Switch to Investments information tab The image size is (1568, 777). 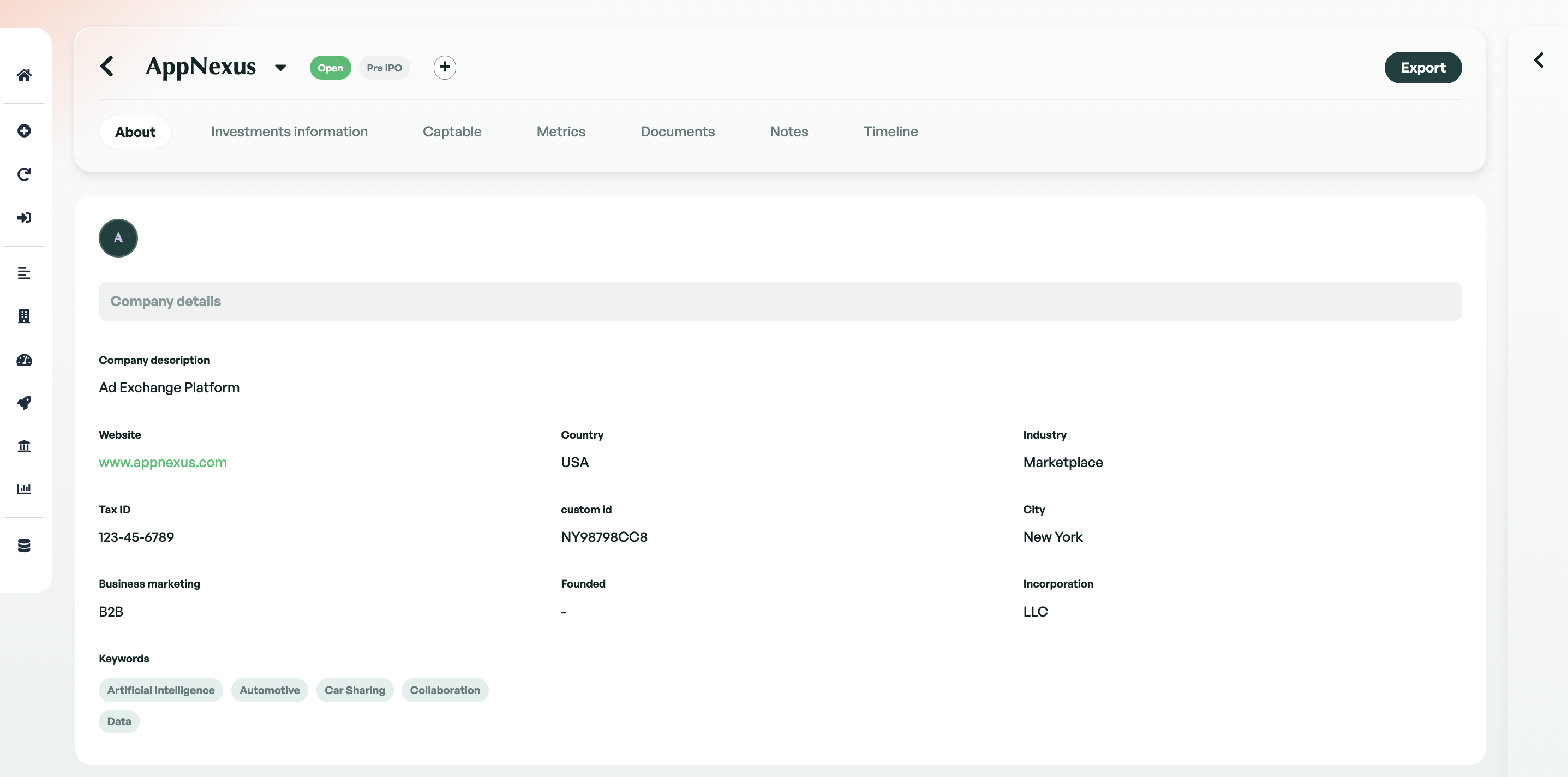pyautogui.click(x=289, y=132)
